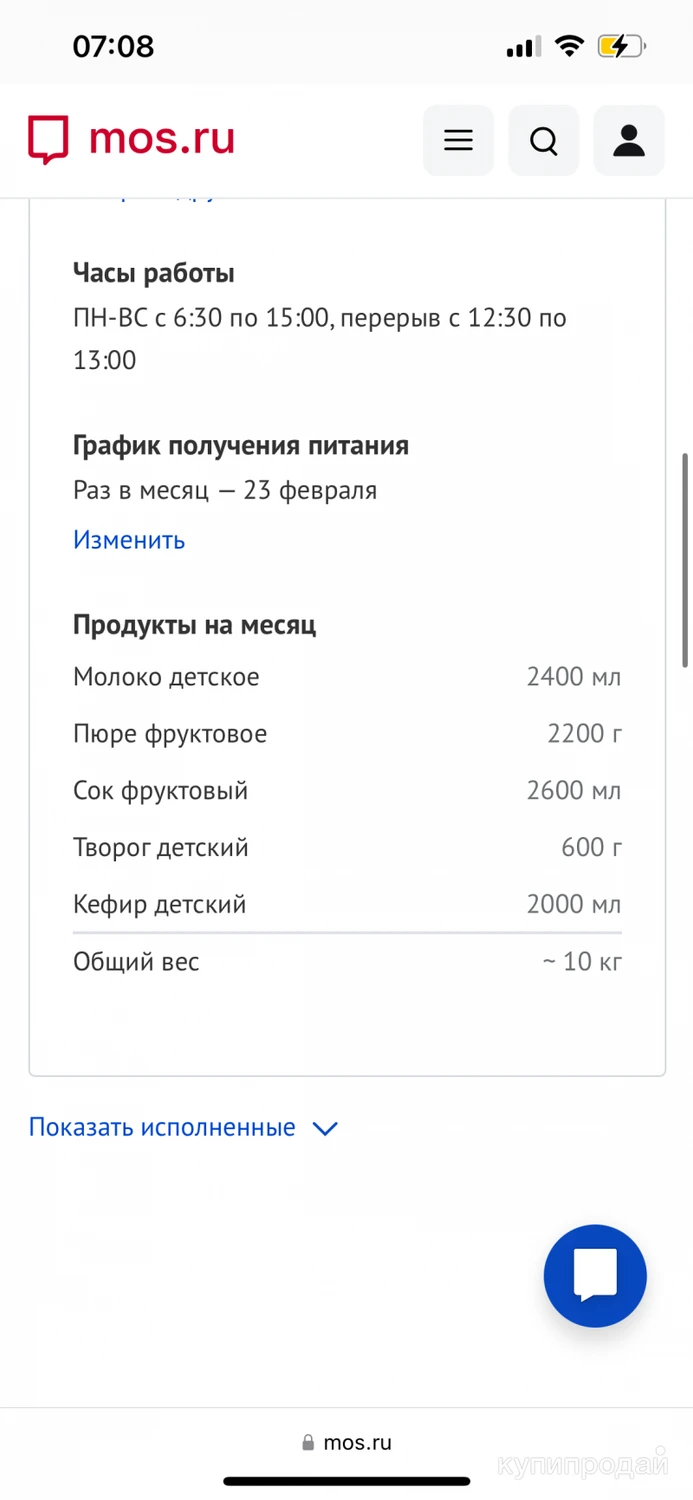Tap the home indicator bar at bottom
693x1500 pixels.
[x=346, y=1481]
